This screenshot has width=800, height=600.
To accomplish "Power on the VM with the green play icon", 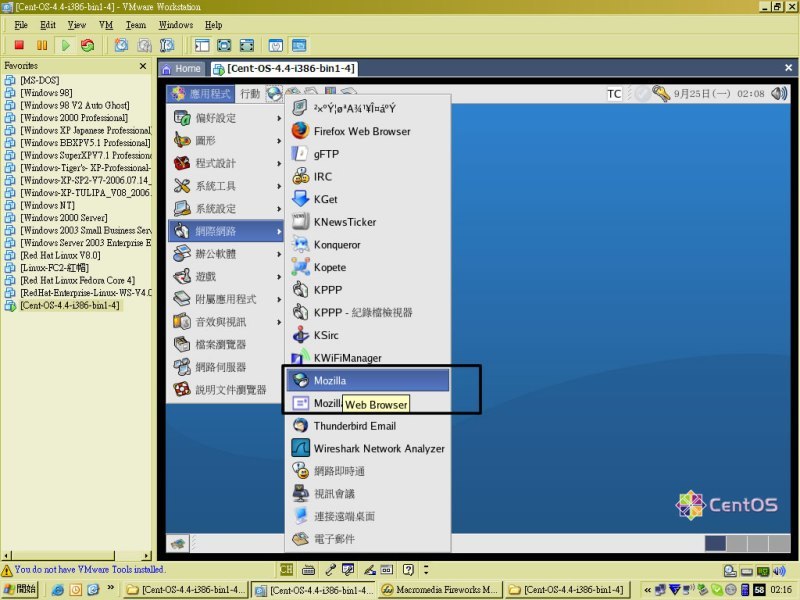I will coord(65,45).
